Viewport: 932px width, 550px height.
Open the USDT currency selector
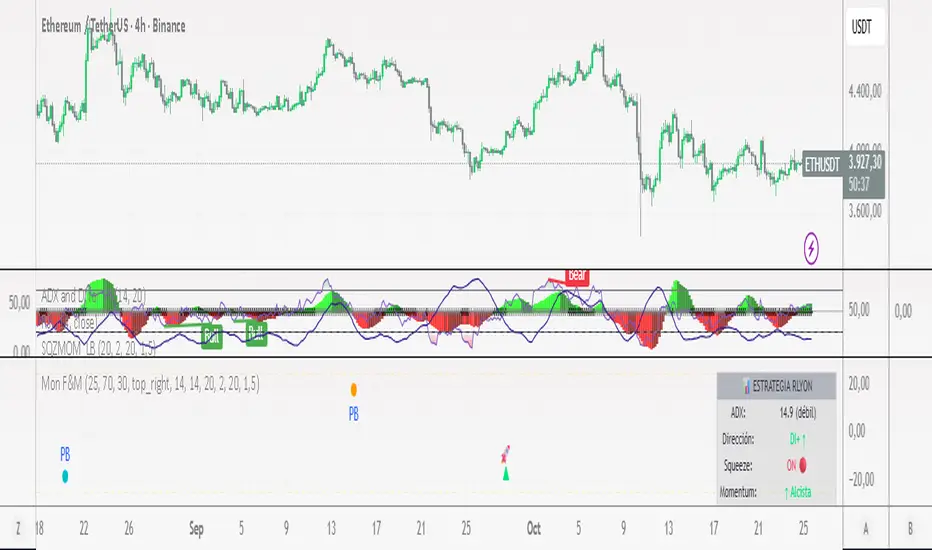865,27
